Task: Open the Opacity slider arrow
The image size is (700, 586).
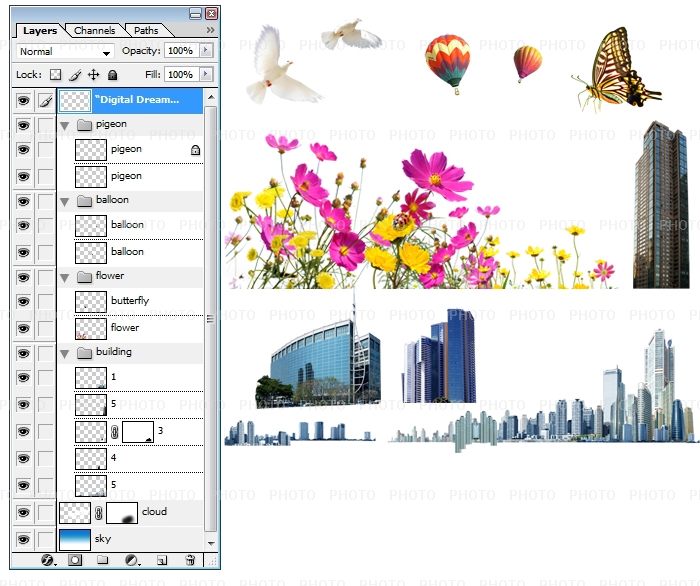Action: point(206,50)
